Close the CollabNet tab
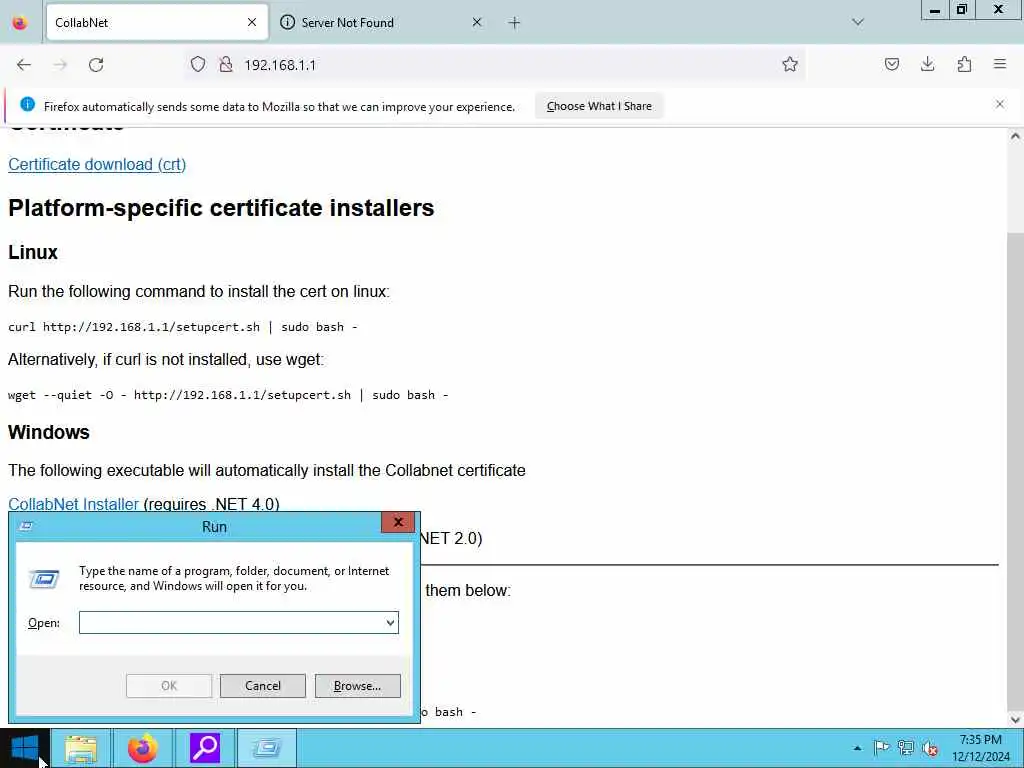The height and width of the screenshot is (768, 1024). [x=251, y=22]
